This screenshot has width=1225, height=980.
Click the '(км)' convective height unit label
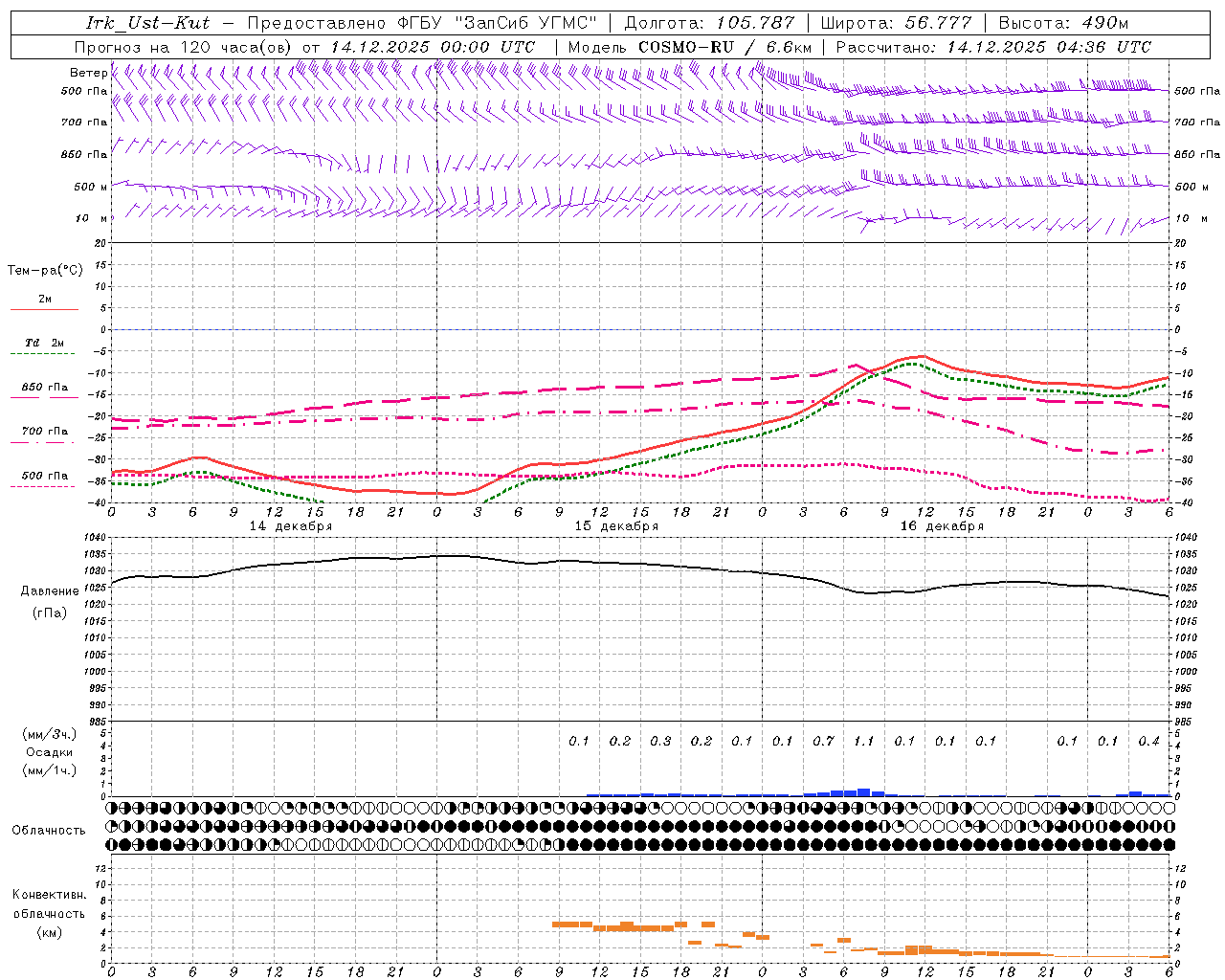click(49, 932)
